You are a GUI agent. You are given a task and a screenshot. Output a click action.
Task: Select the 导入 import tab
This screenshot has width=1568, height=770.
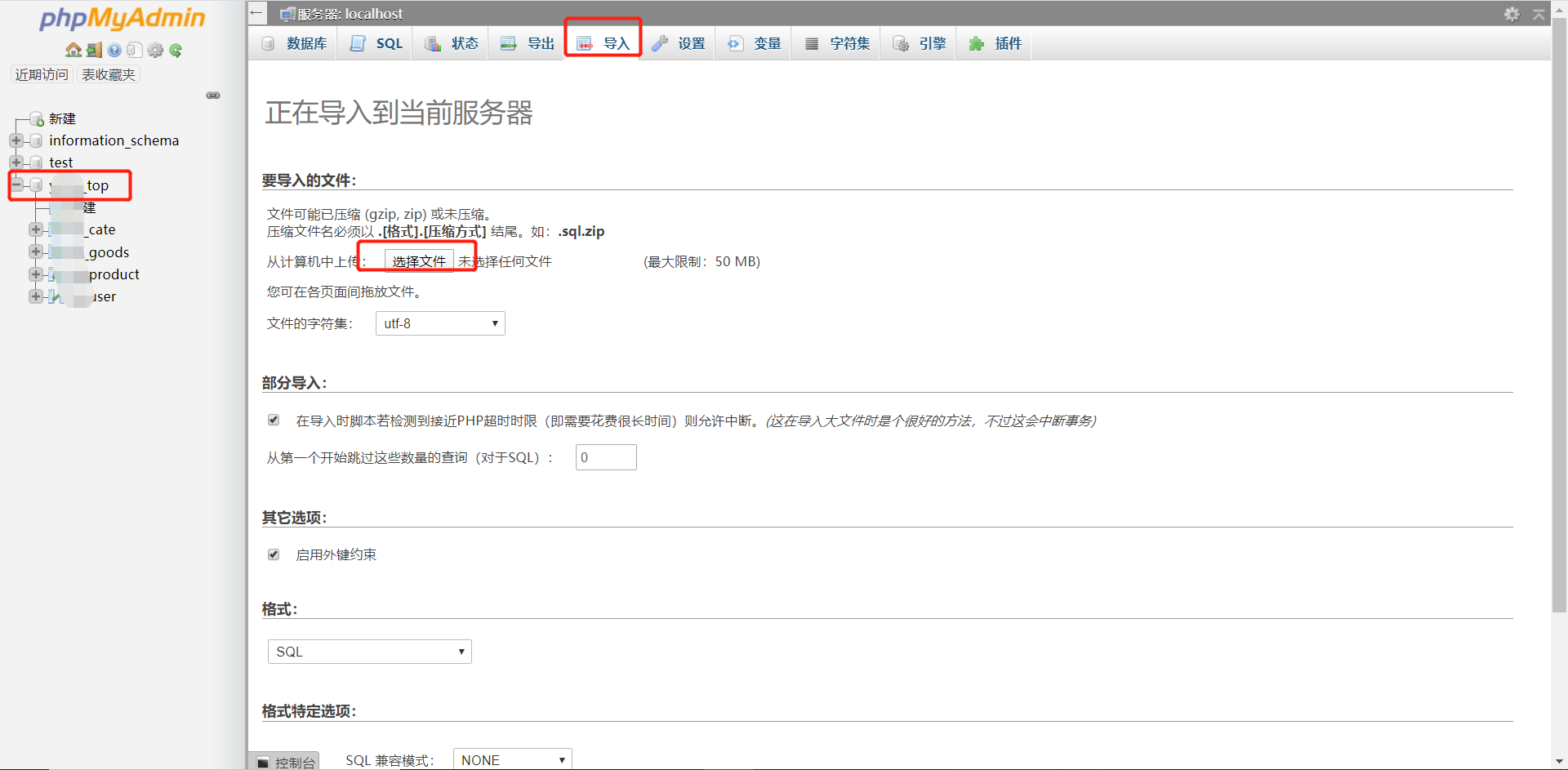604,43
